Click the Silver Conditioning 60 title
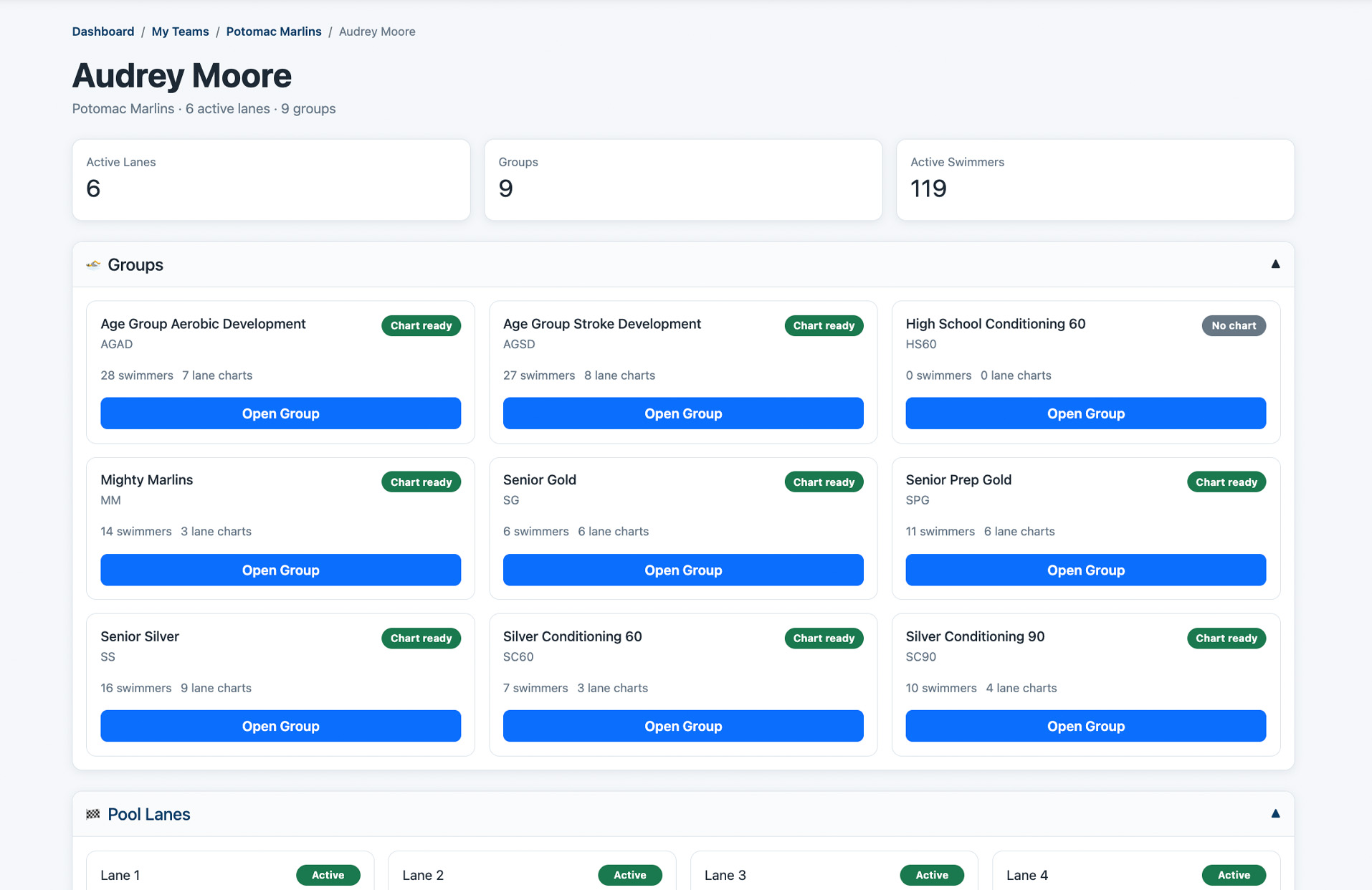1372x890 pixels. [573, 636]
